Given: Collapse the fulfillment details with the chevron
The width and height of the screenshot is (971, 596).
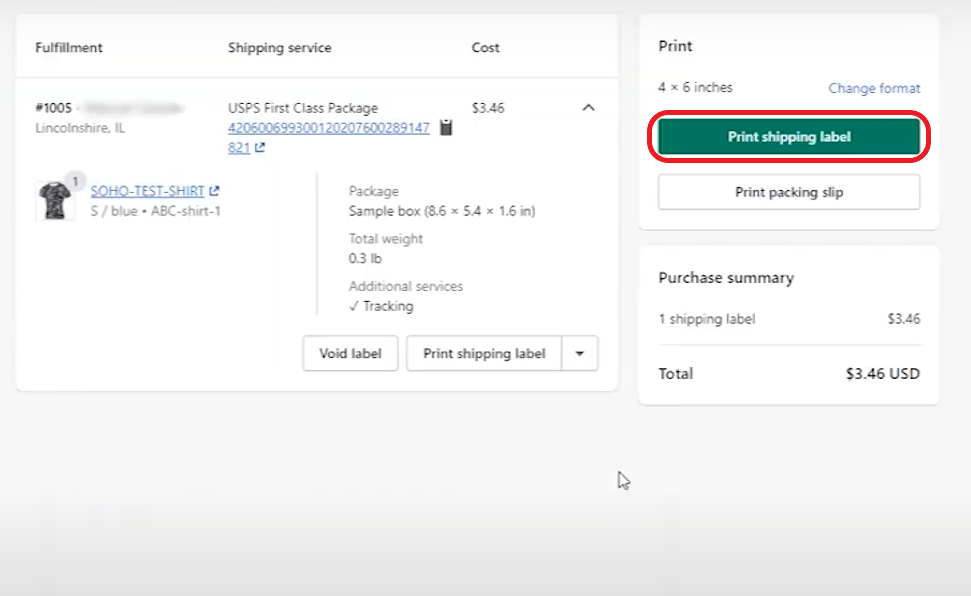Looking at the screenshot, I should click(x=589, y=107).
